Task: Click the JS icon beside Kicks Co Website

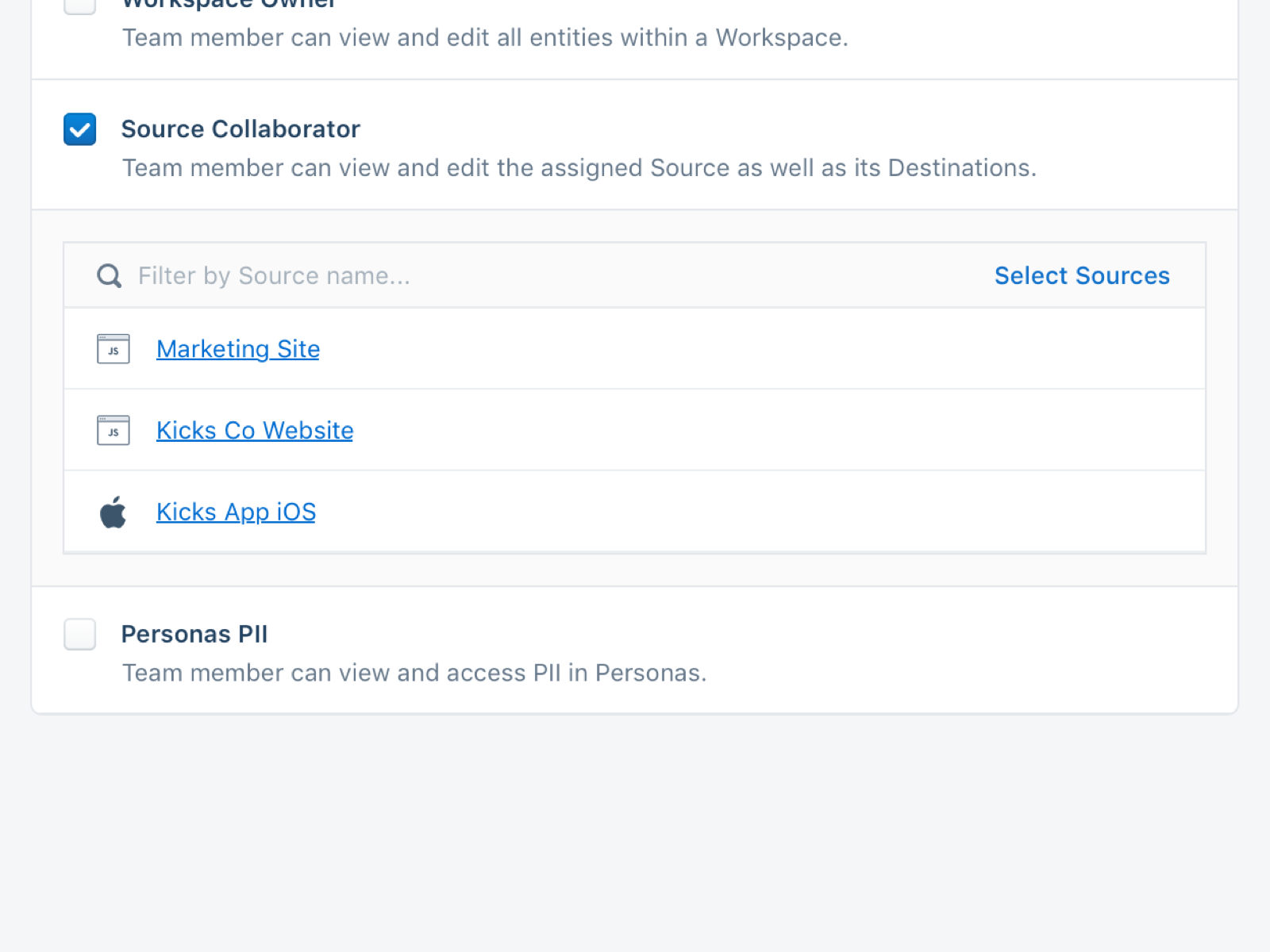Action: [x=114, y=431]
